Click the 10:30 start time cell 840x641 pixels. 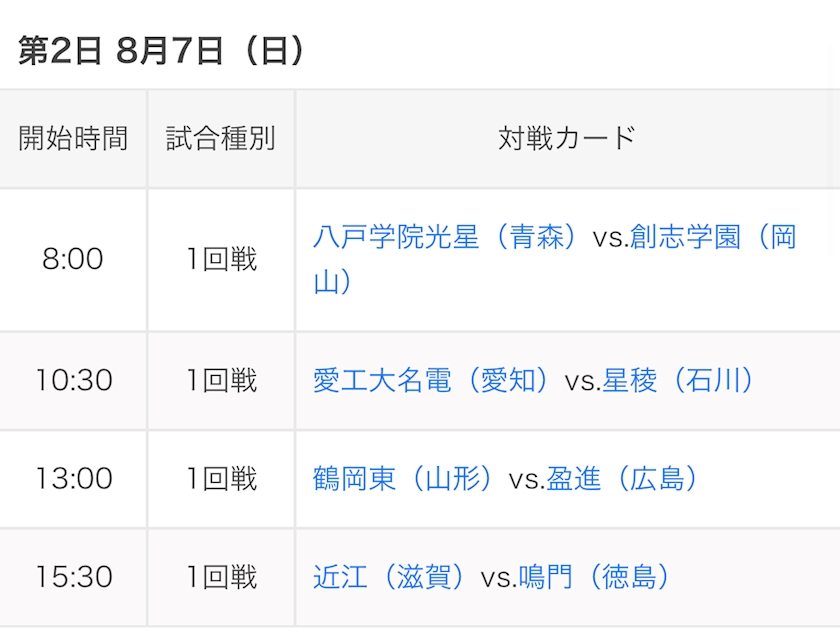[73, 381]
